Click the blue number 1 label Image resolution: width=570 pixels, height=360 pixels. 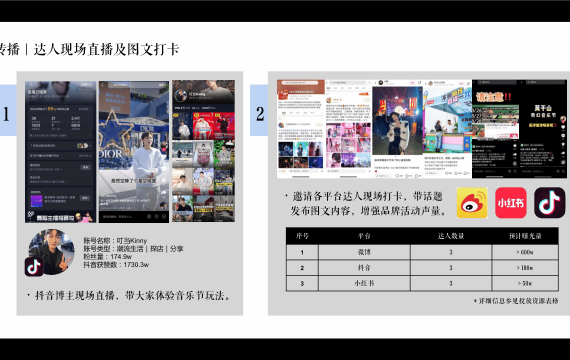(x=8, y=110)
